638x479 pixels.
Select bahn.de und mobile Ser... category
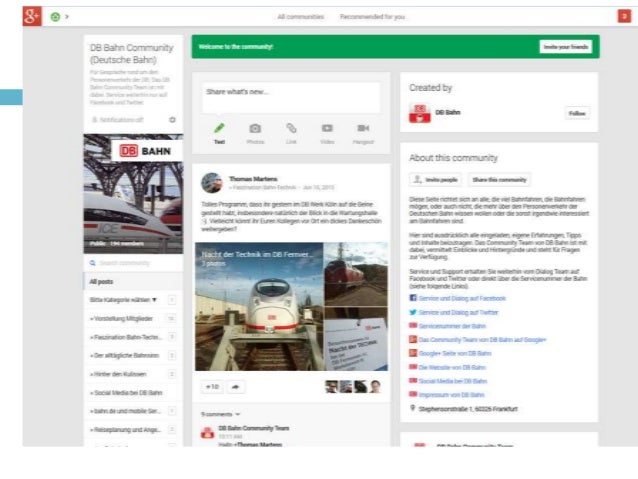pyautogui.click(x=133, y=411)
